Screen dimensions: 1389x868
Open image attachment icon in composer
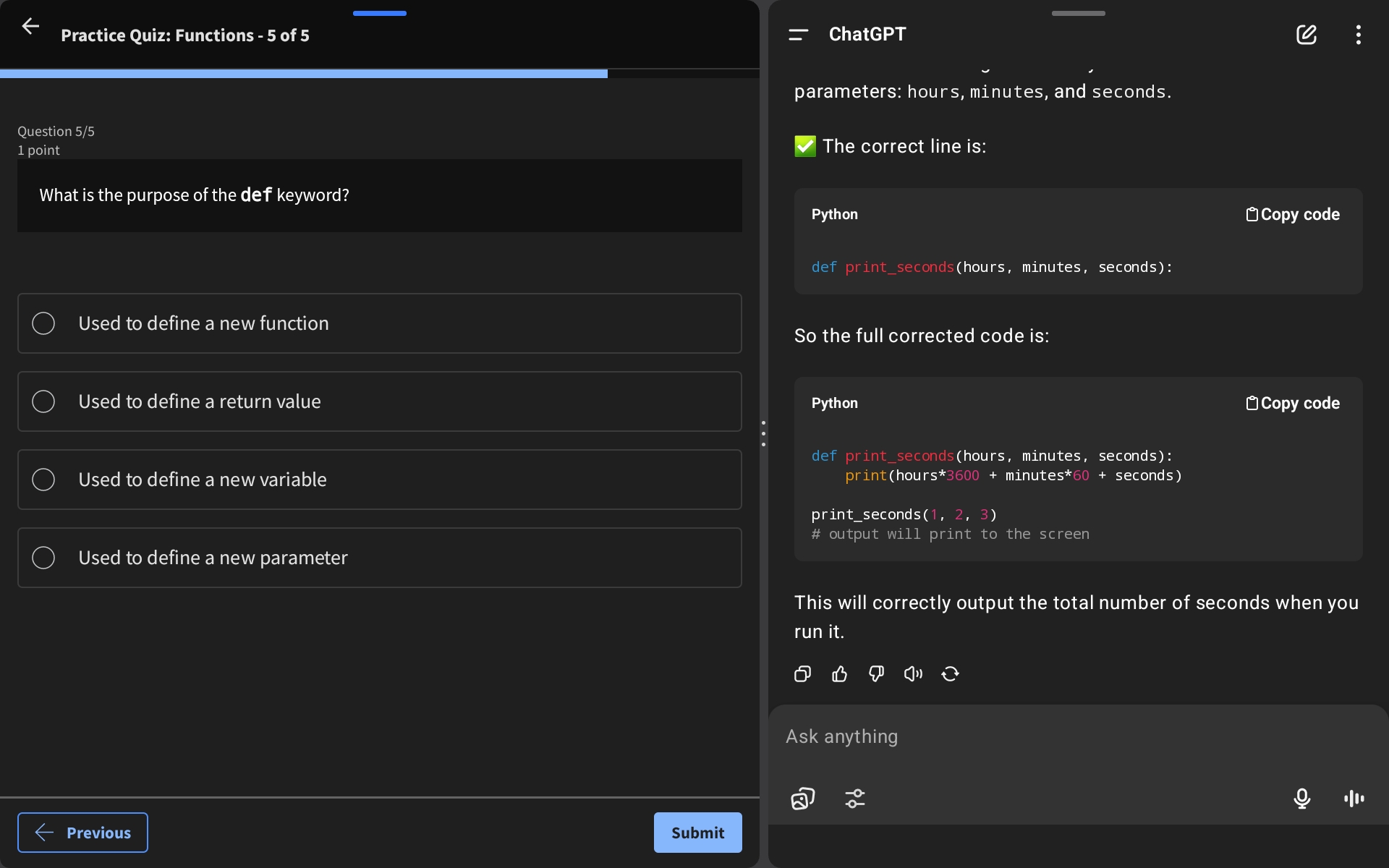coord(802,799)
